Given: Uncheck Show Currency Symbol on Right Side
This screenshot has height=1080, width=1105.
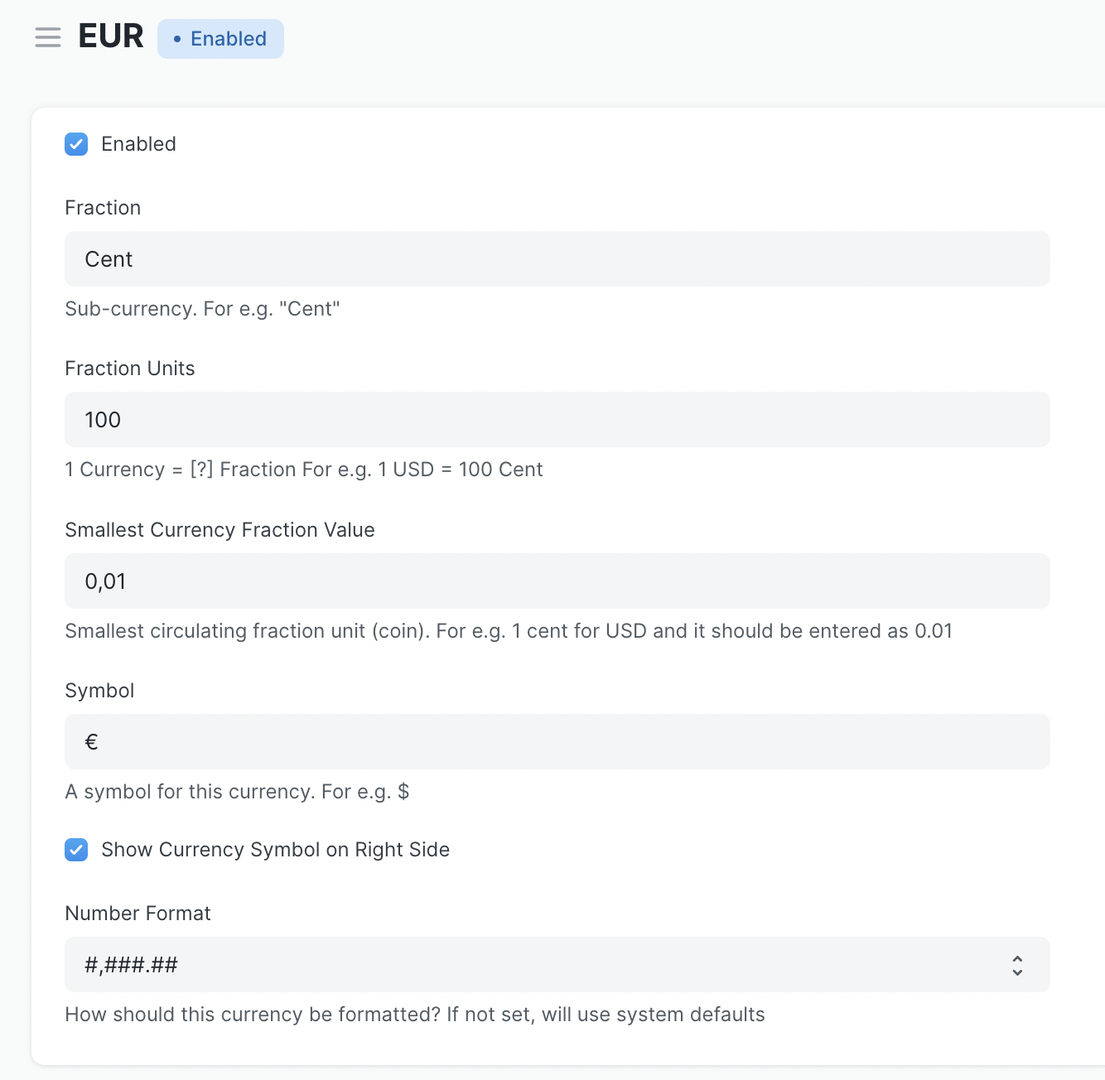Looking at the screenshot, I should pos(76,849).
